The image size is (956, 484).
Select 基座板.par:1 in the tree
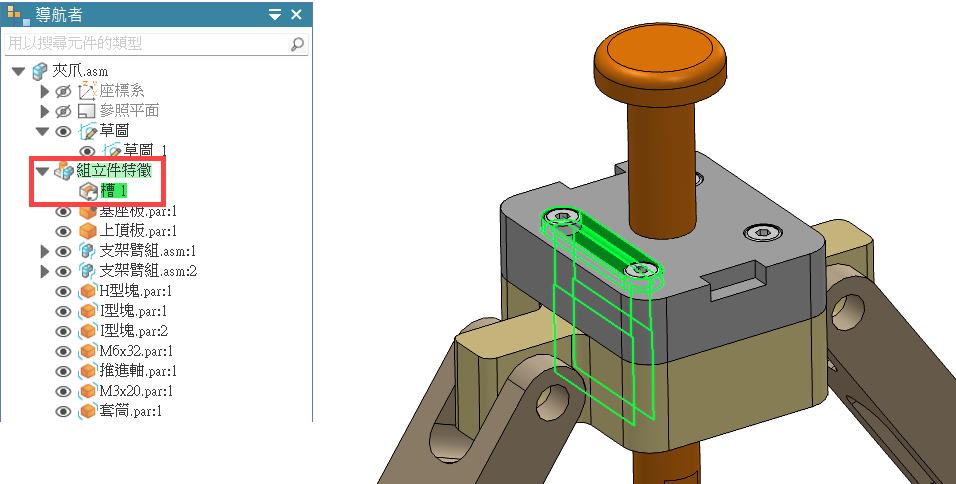tap(138, 212)
